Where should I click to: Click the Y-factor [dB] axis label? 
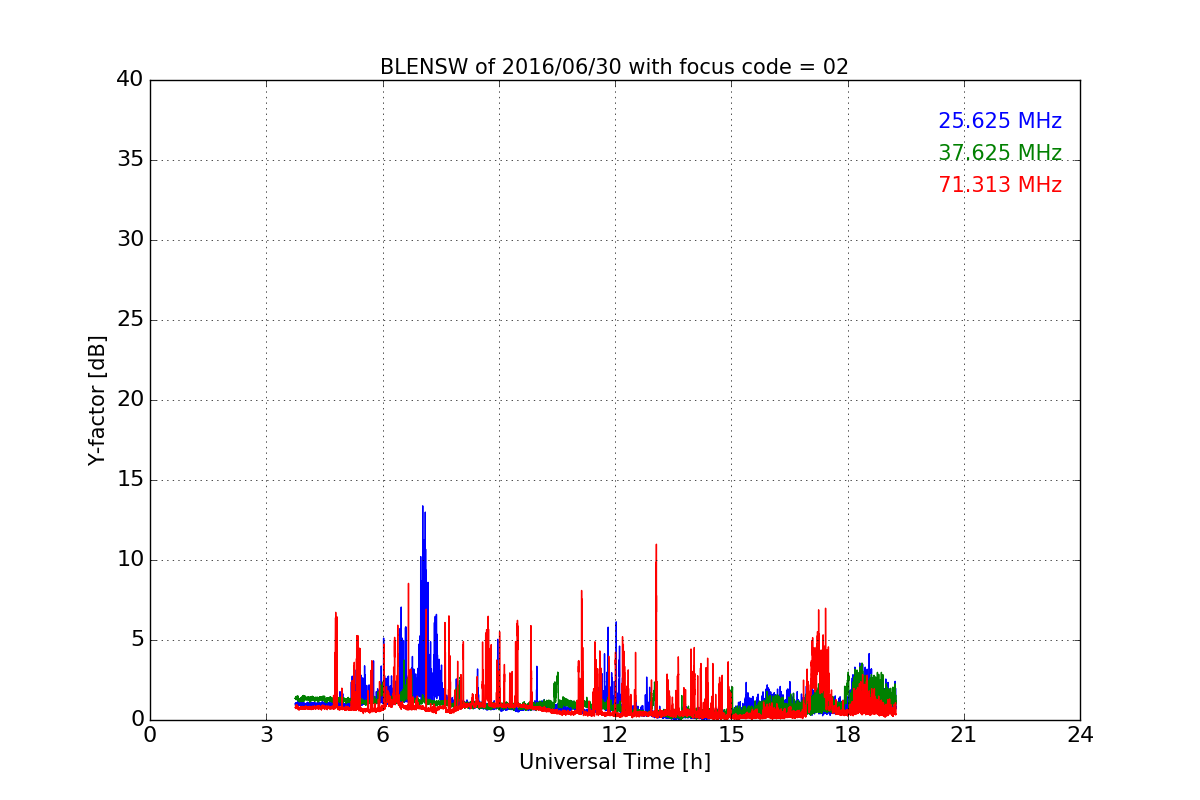[x=97, y=400]
